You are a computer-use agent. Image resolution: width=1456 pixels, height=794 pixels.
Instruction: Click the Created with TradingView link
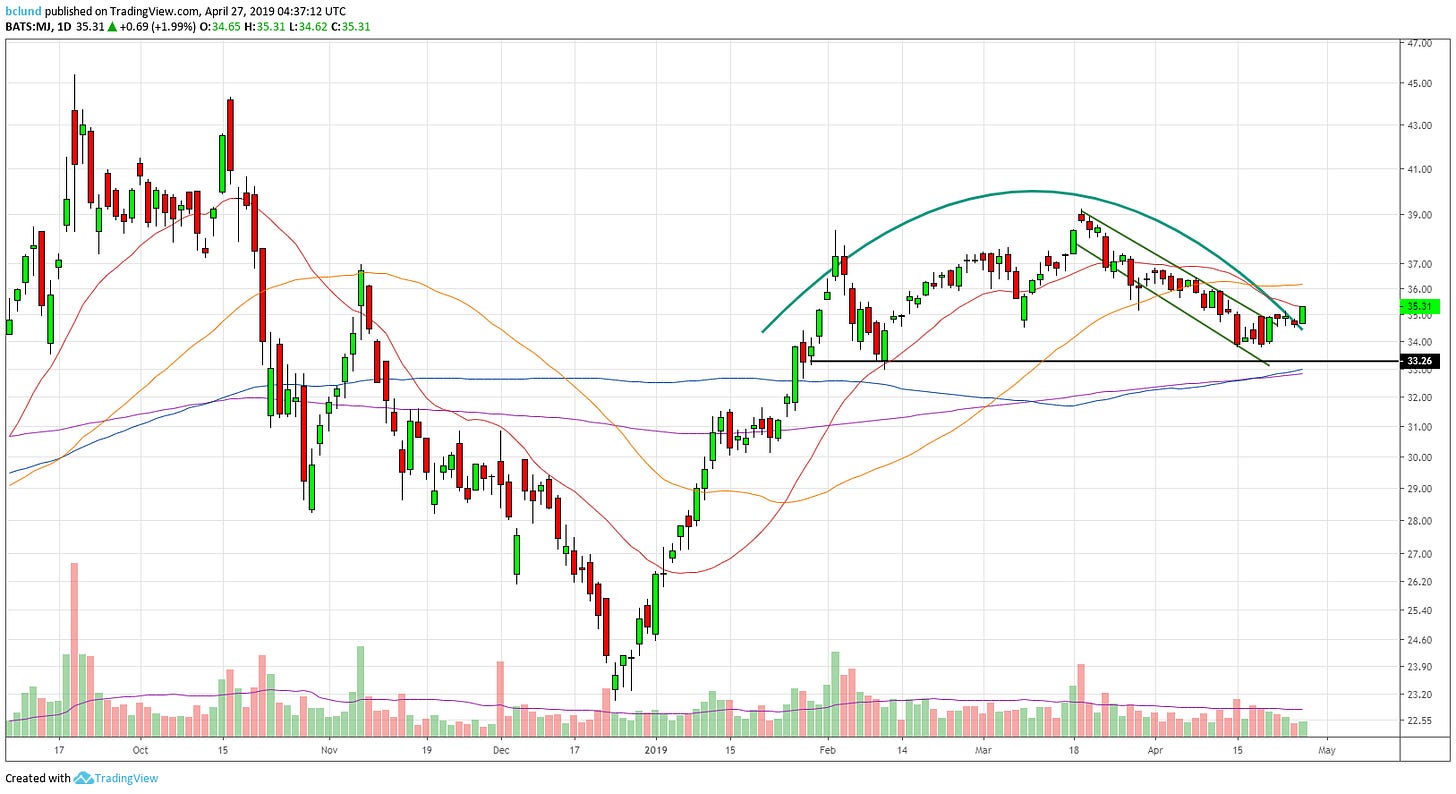click(x=81, y=778)
